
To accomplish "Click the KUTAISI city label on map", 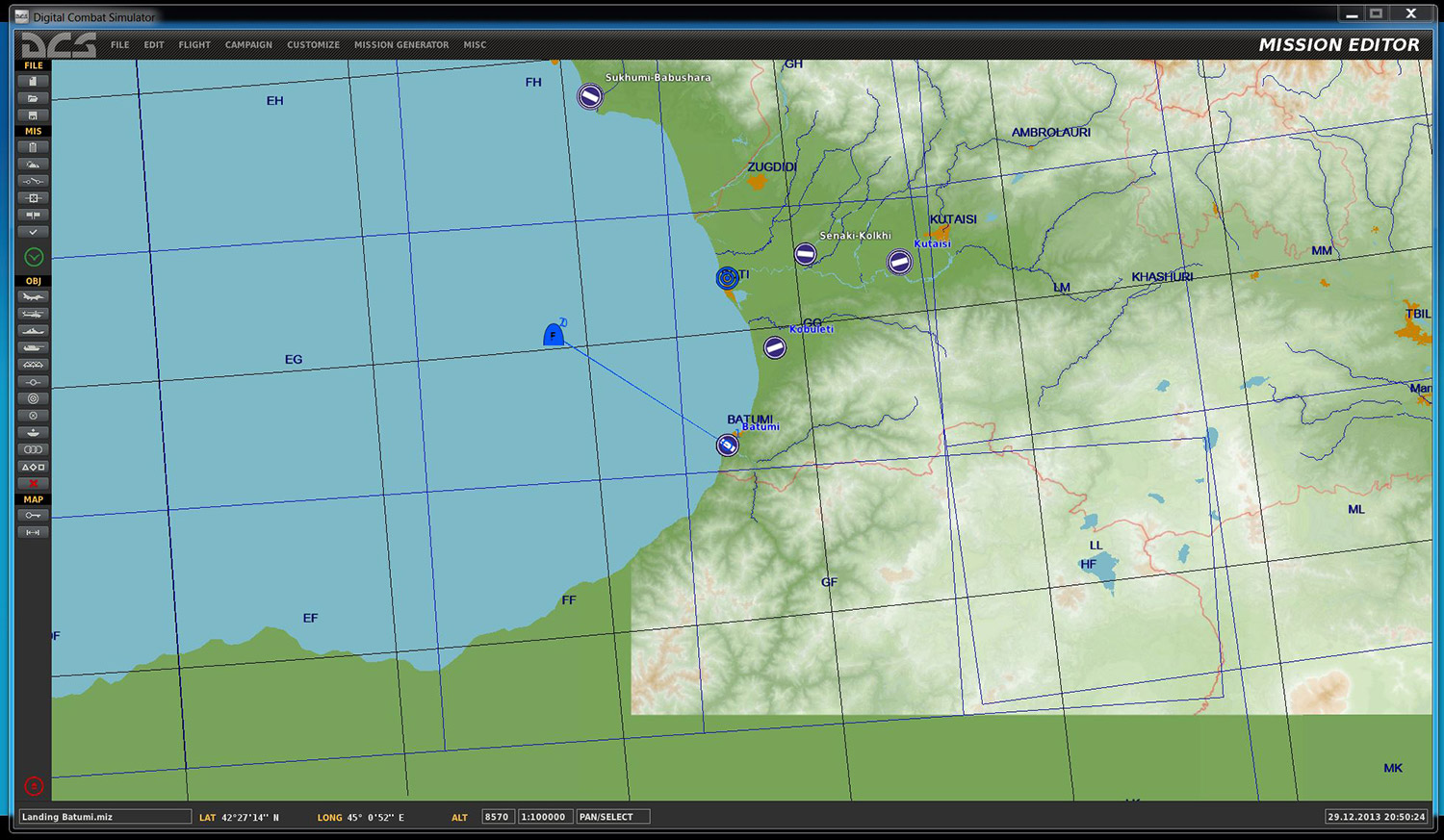I will 953,219.
